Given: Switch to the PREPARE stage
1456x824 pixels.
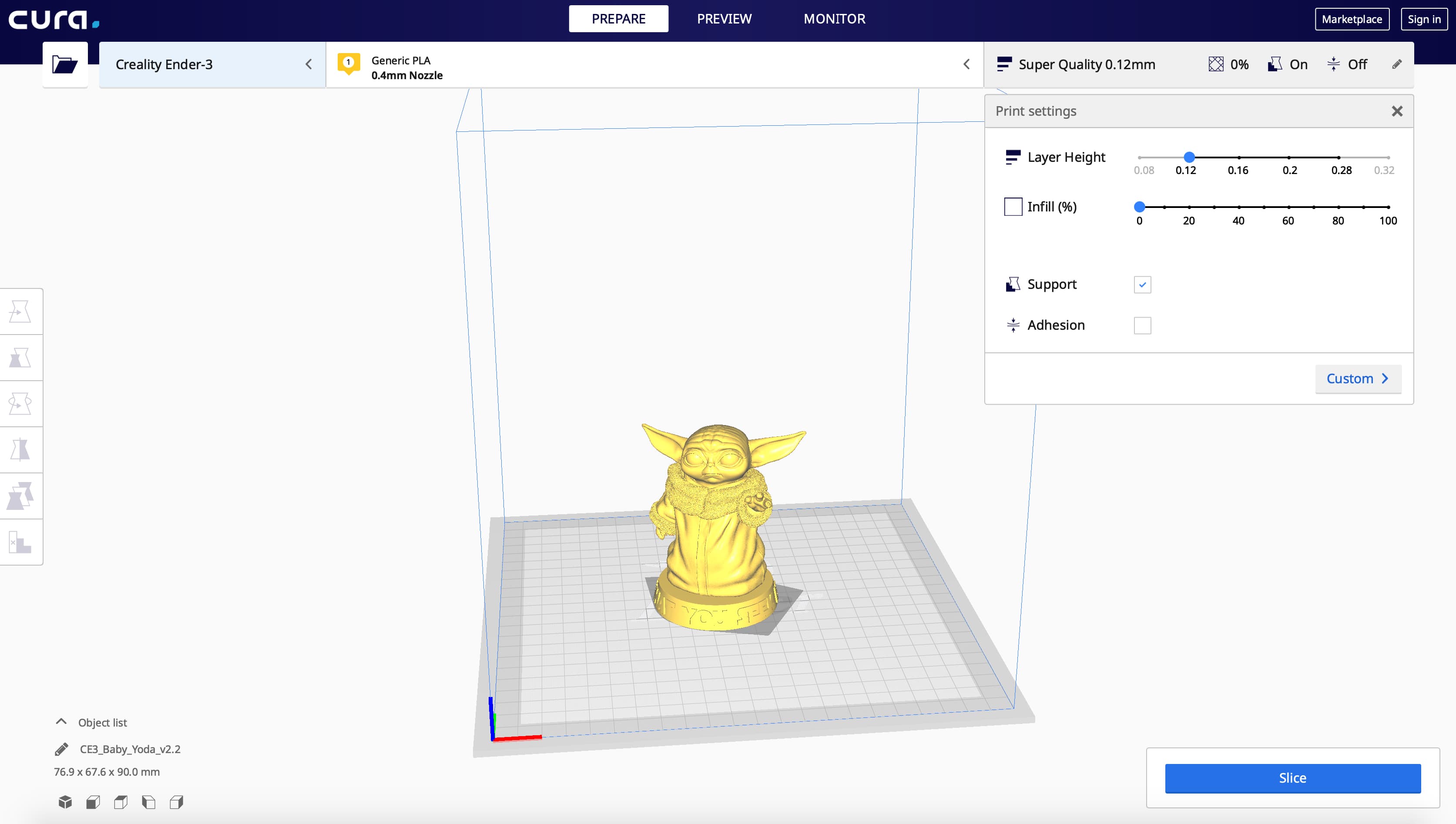Looking at the screenshot, I should pos(618,19).
